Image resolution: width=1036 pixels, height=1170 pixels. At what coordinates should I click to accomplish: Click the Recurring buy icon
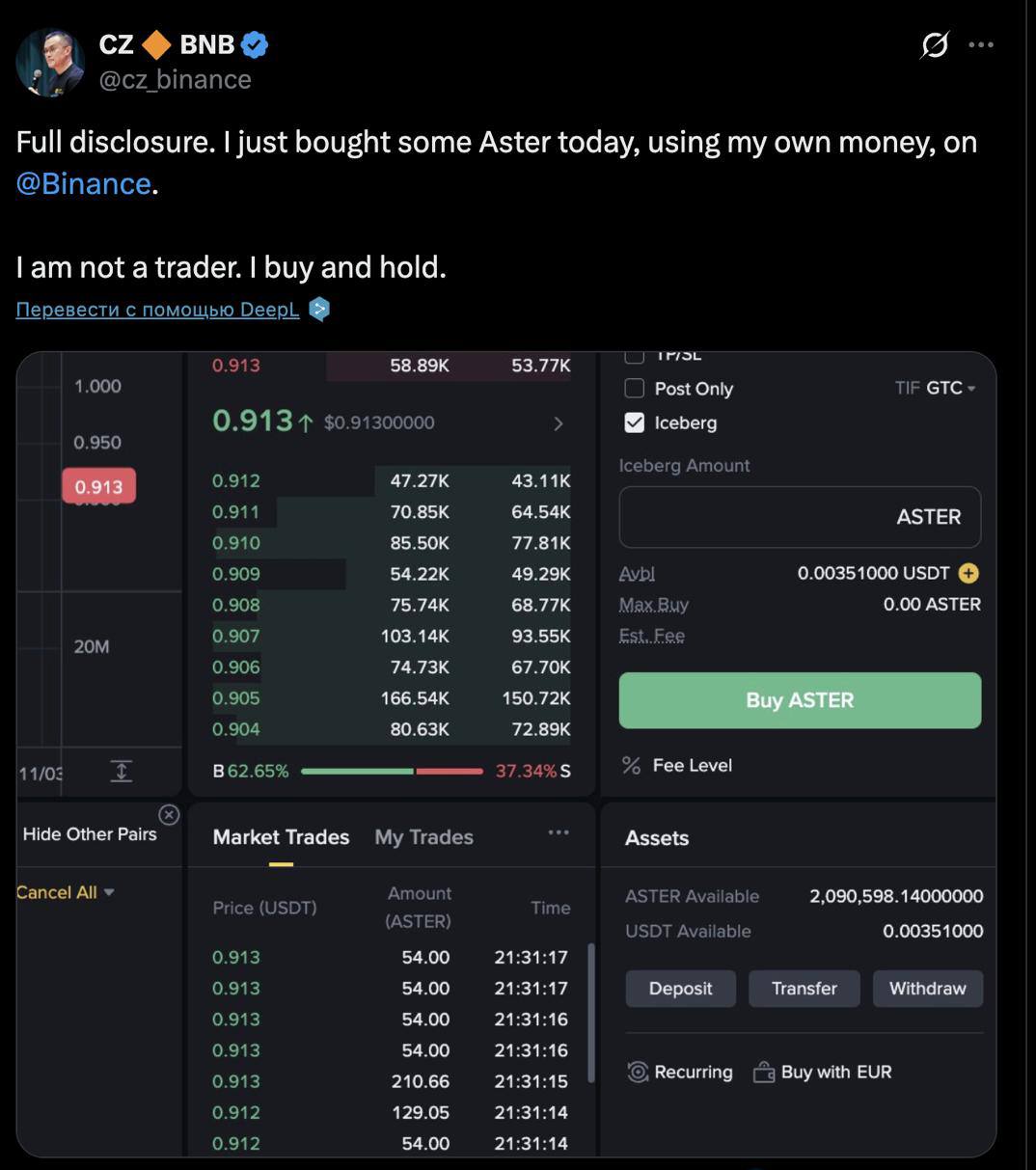tap(638, 1072)
